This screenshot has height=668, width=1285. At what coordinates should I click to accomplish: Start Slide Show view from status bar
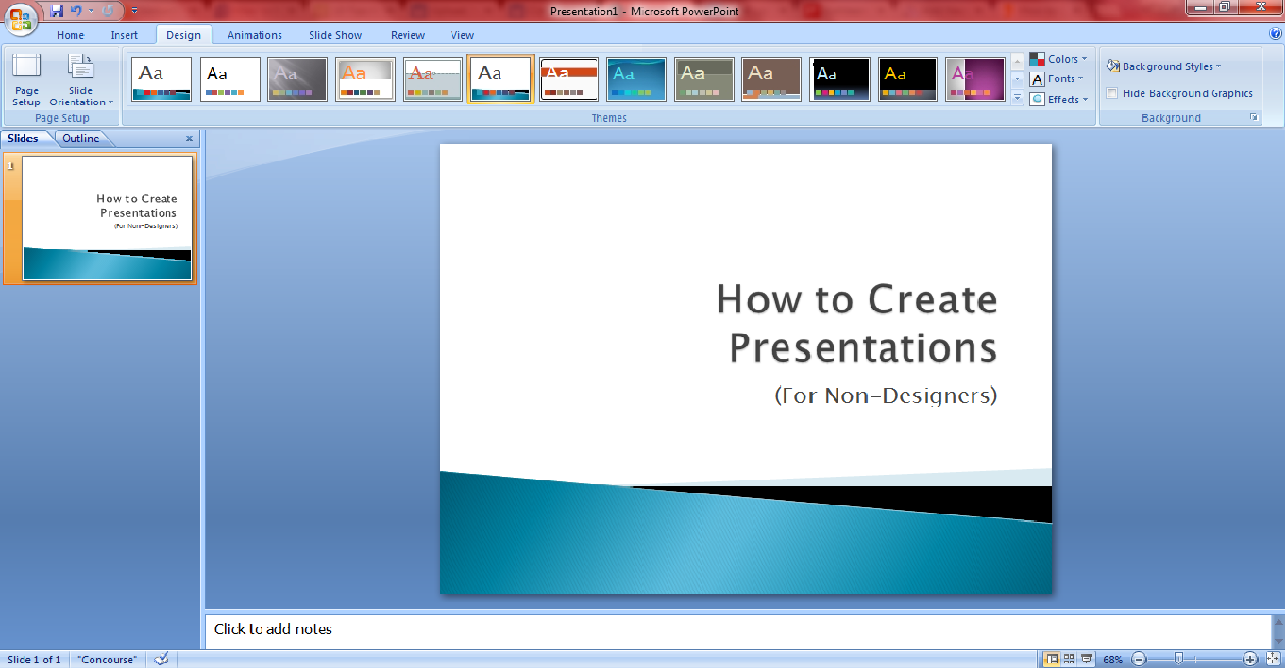[x=1086, y=659]
